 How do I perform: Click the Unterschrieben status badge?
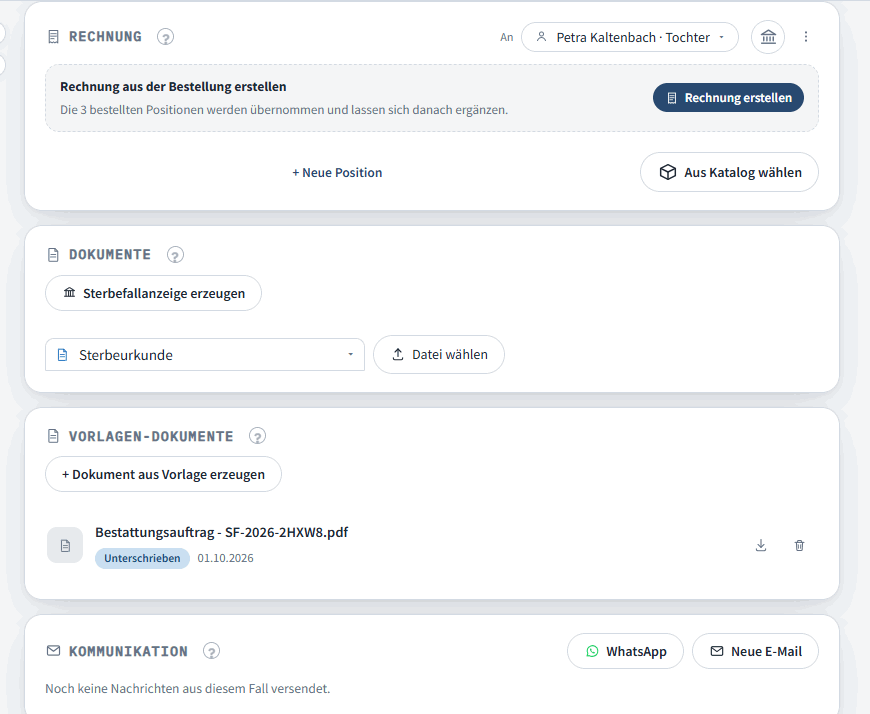coord(142,558)
